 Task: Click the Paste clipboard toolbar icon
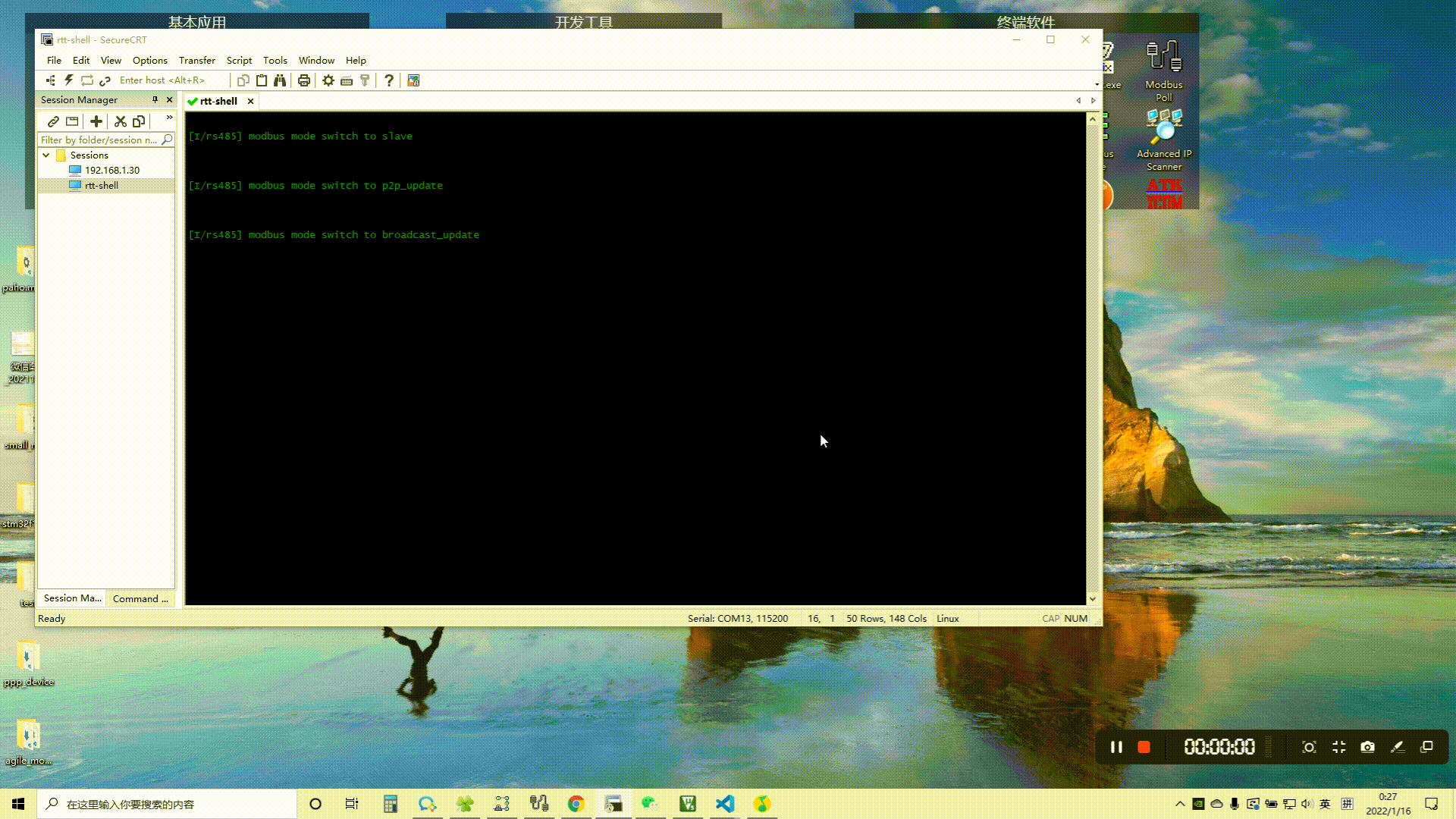(x=262, y=80)
